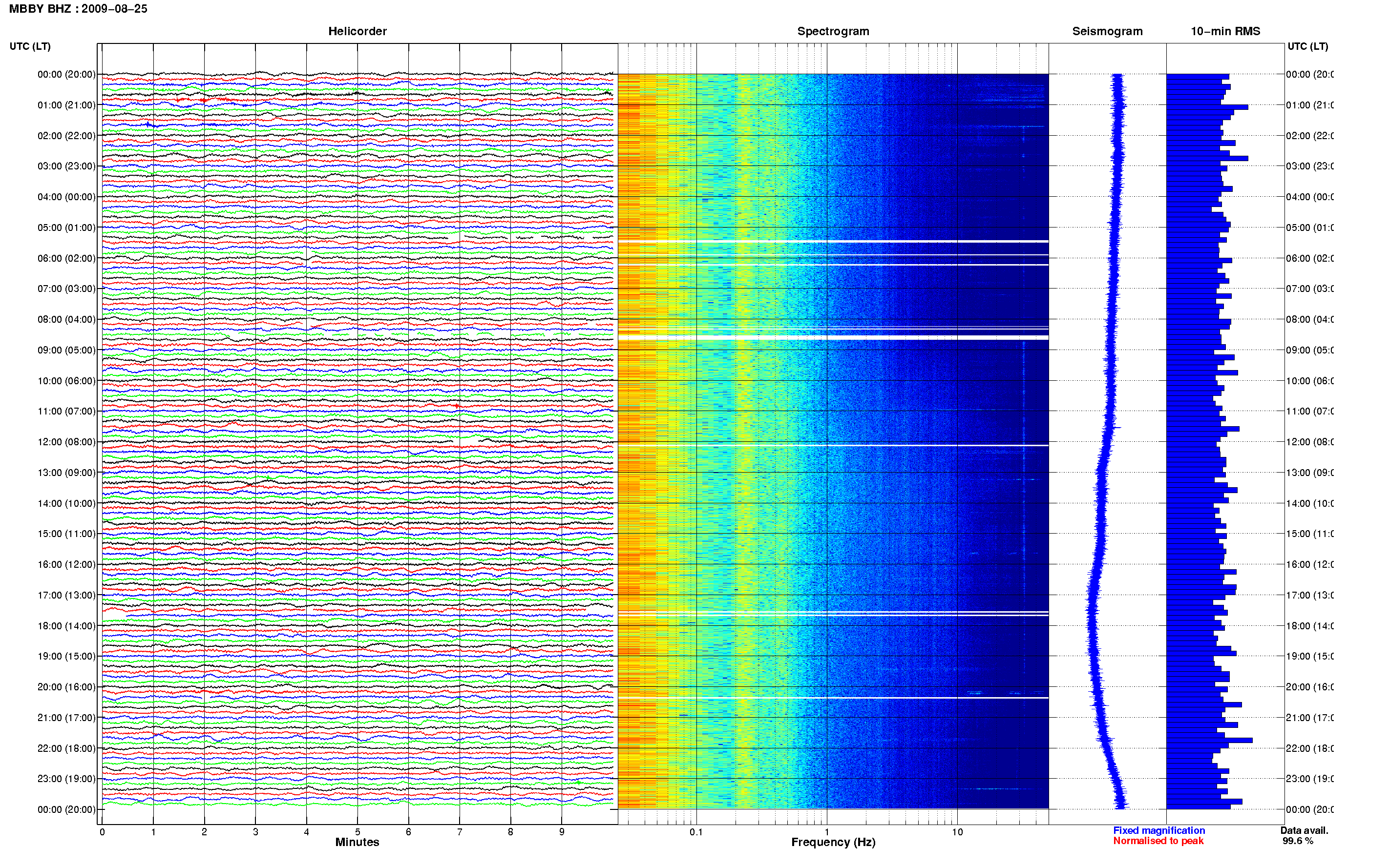Click the '0.1' frequency tick label
Viewport: 1389px width, 868px height.
coord(696,832)
